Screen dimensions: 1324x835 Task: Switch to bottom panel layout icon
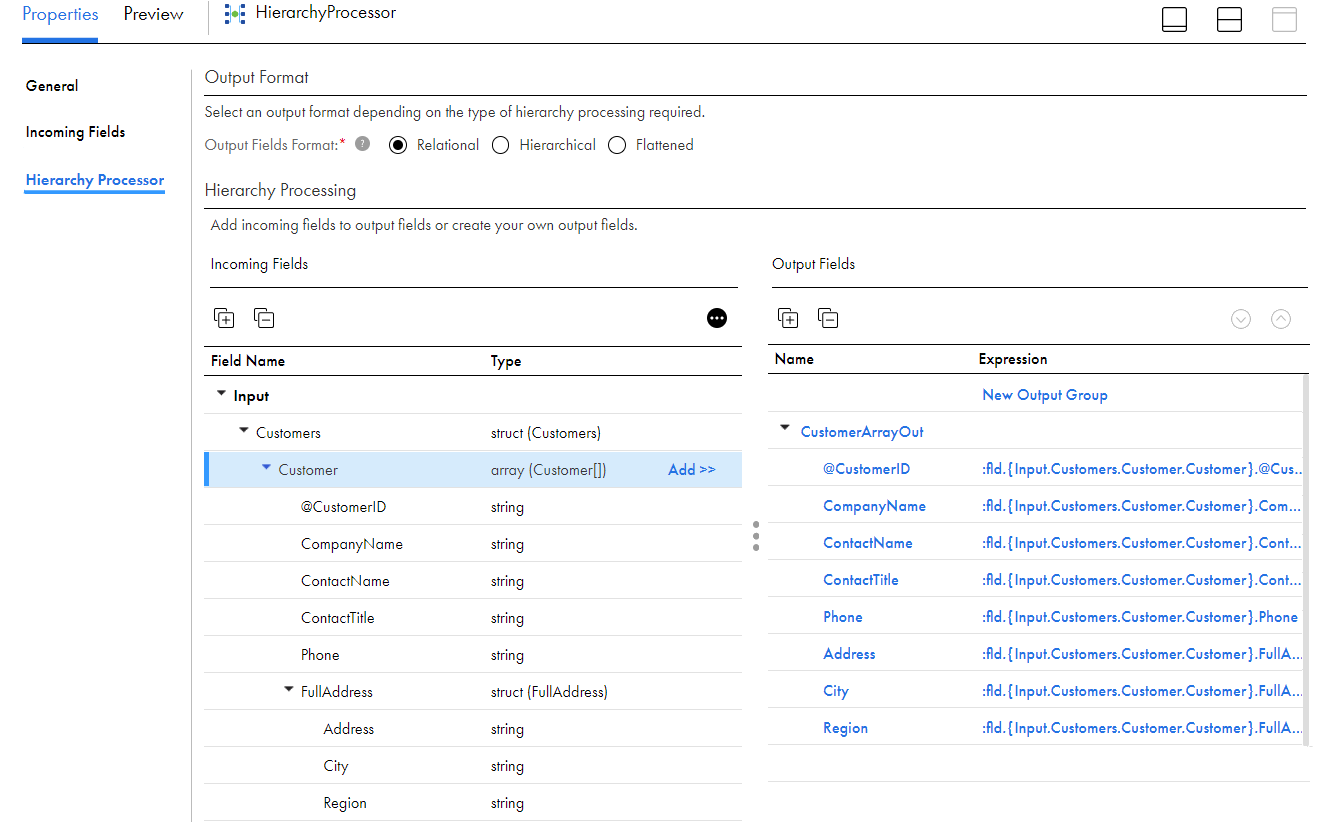(x=1174, y=19)
